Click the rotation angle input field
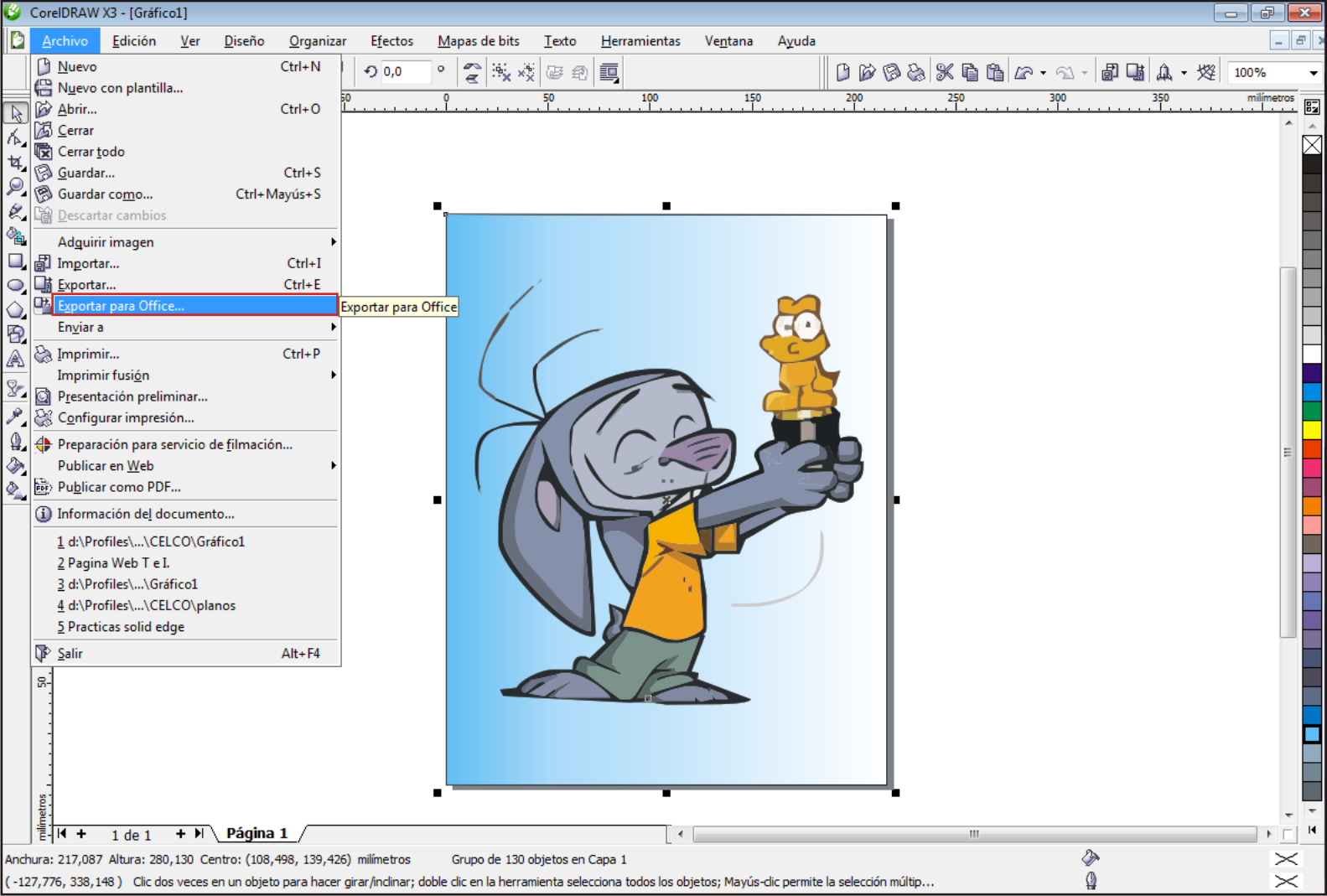The height and width of the screenshot is (896, 1327). [406, 72]
